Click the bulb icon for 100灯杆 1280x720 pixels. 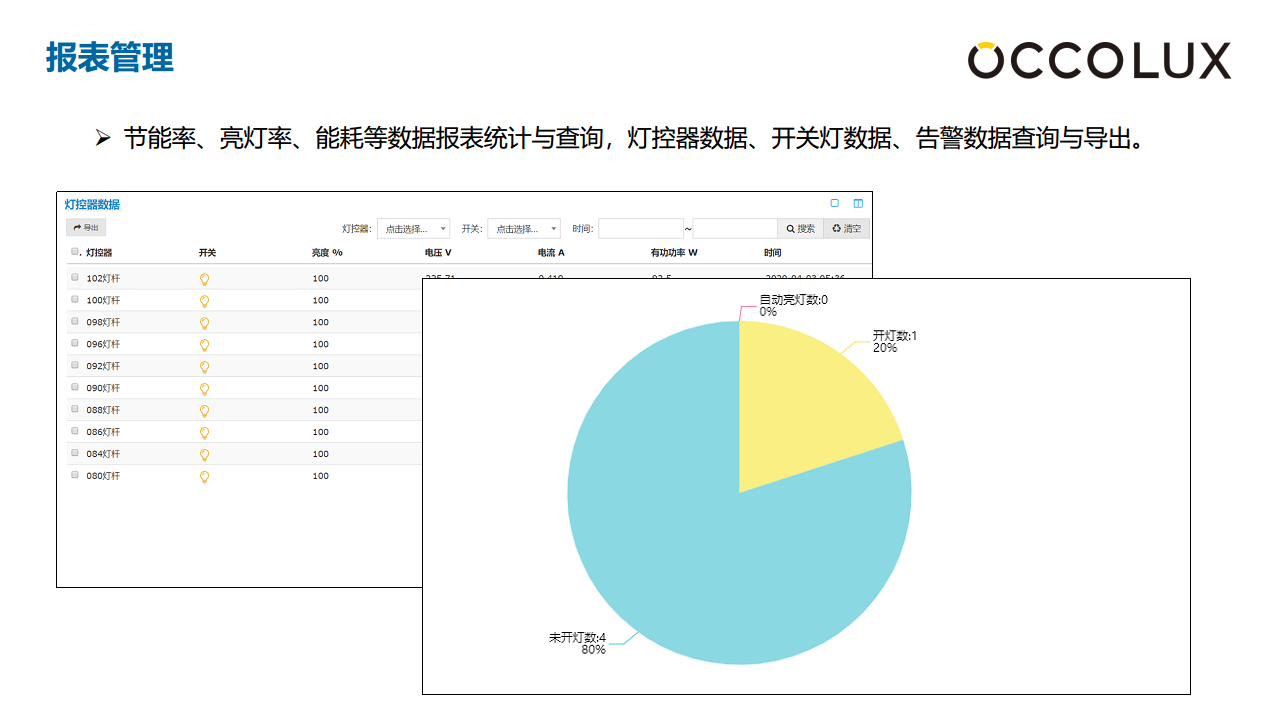click(x=205, y=301)
